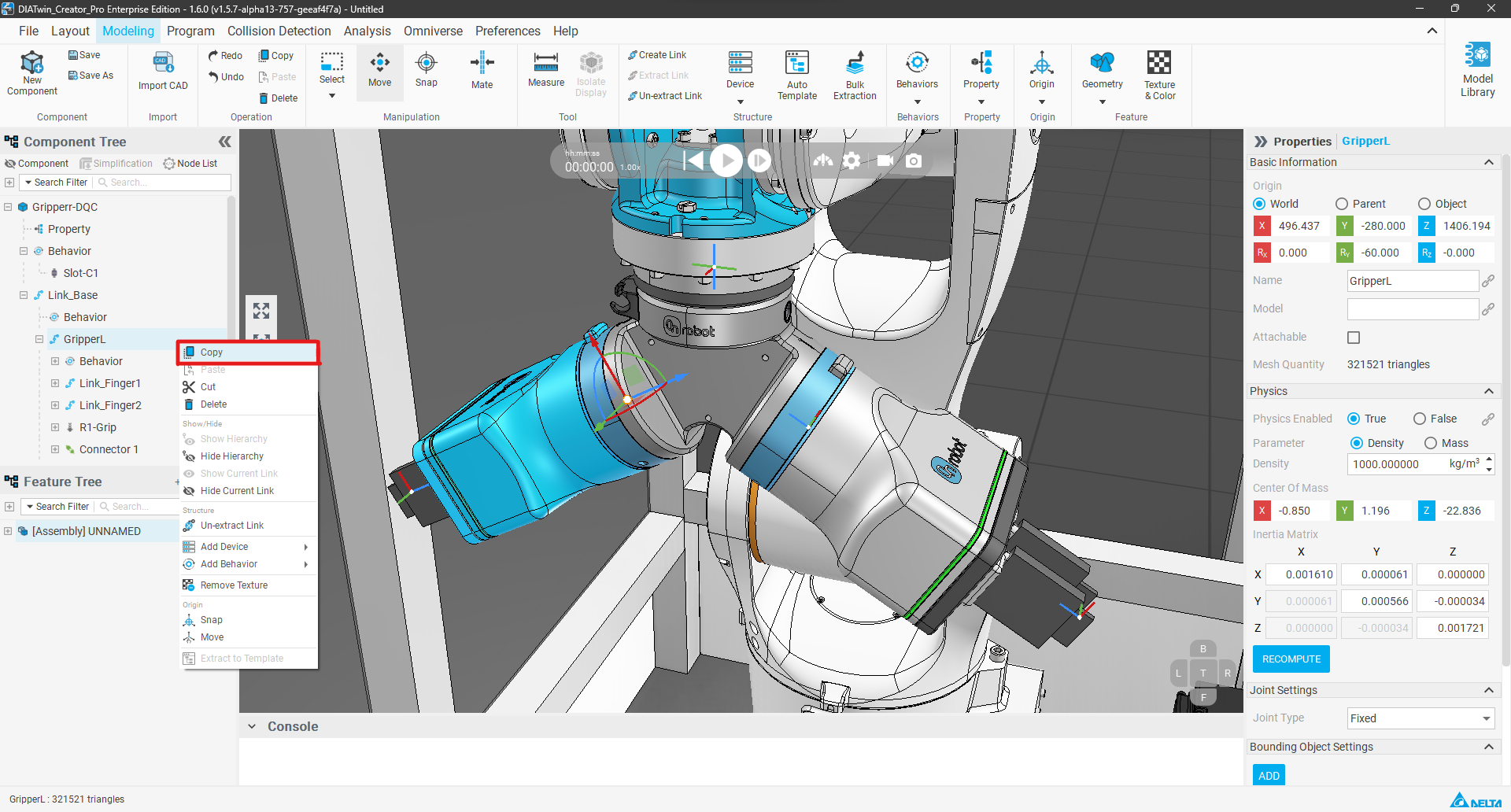Viewport: 1511px width, 812px height.
Task: Switch to Node List view
Action: (x=190, y=164)
